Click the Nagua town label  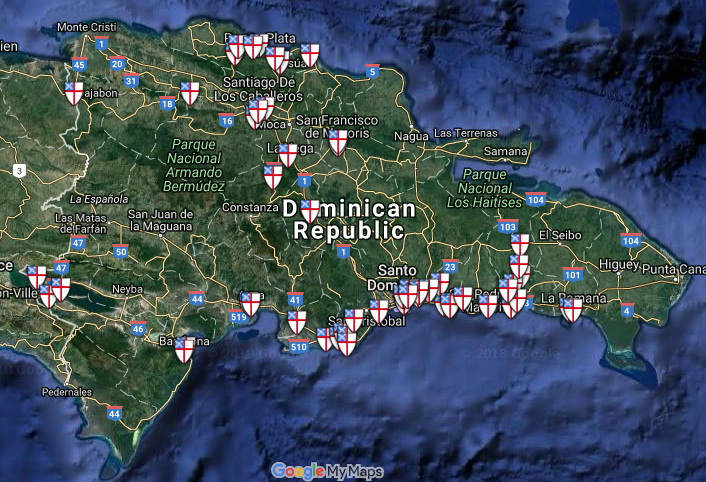click(411, 136)
